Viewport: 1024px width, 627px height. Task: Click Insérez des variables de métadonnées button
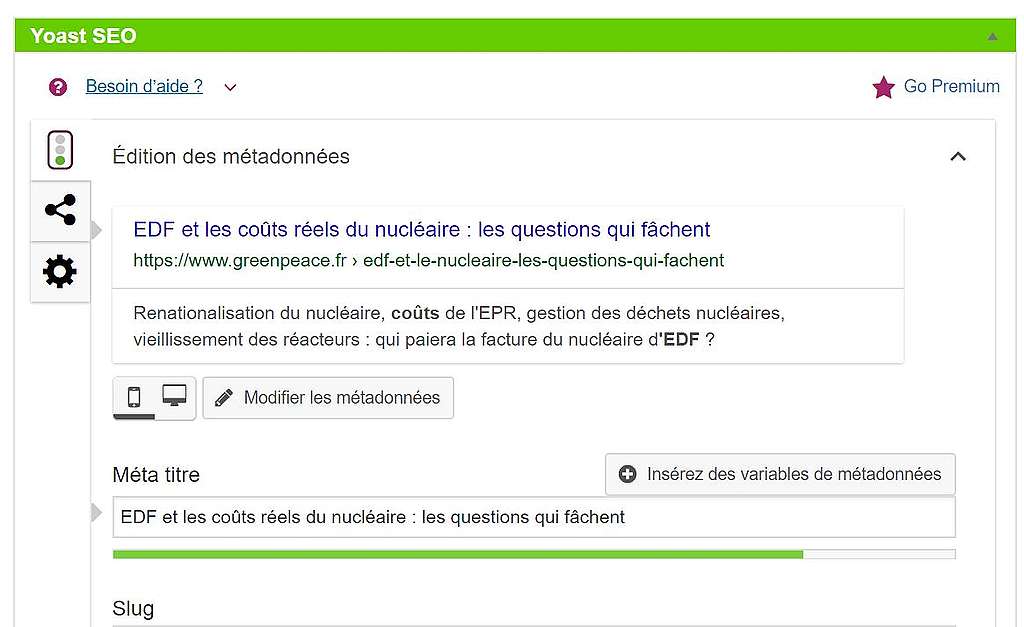coord(780,474)
